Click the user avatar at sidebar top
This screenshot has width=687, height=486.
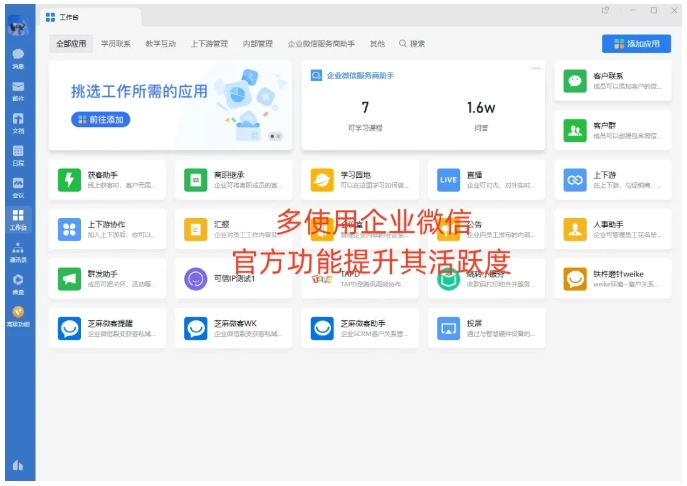click(x=18, y=26)
